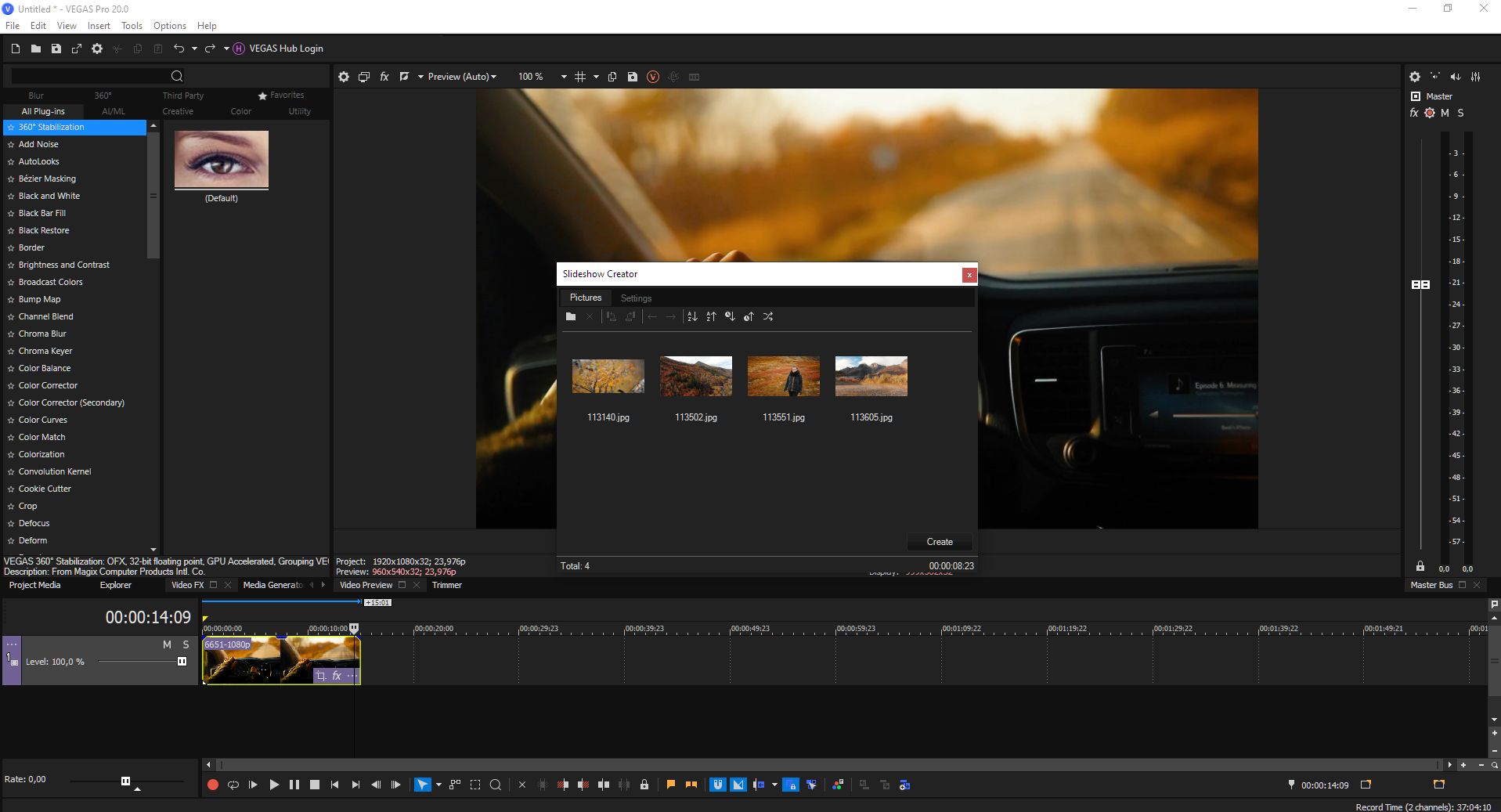1501x812 pixels.
Task: Toggle split screen view in preview
Action: click(x=404, y=77)
